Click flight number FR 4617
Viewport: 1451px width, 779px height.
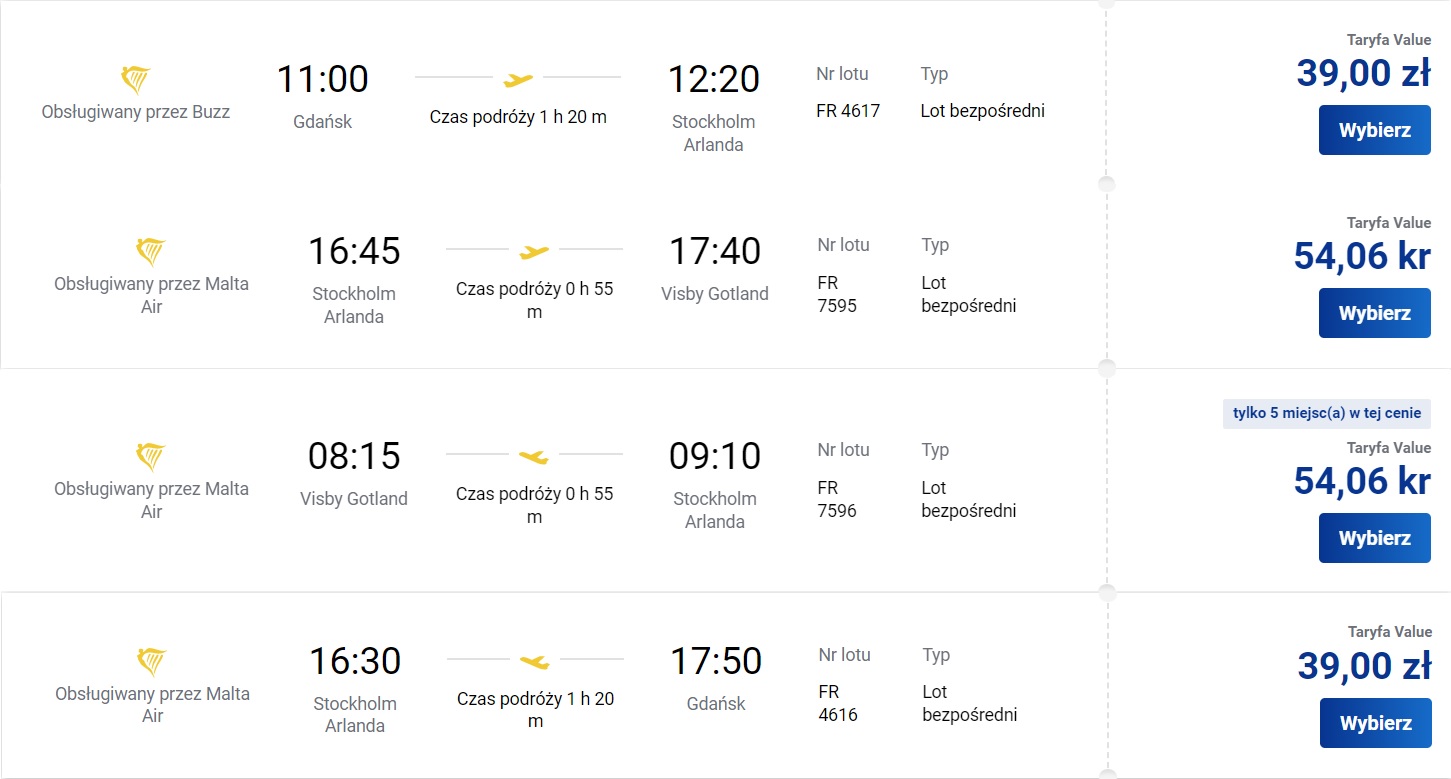click(x=848, y=111)
